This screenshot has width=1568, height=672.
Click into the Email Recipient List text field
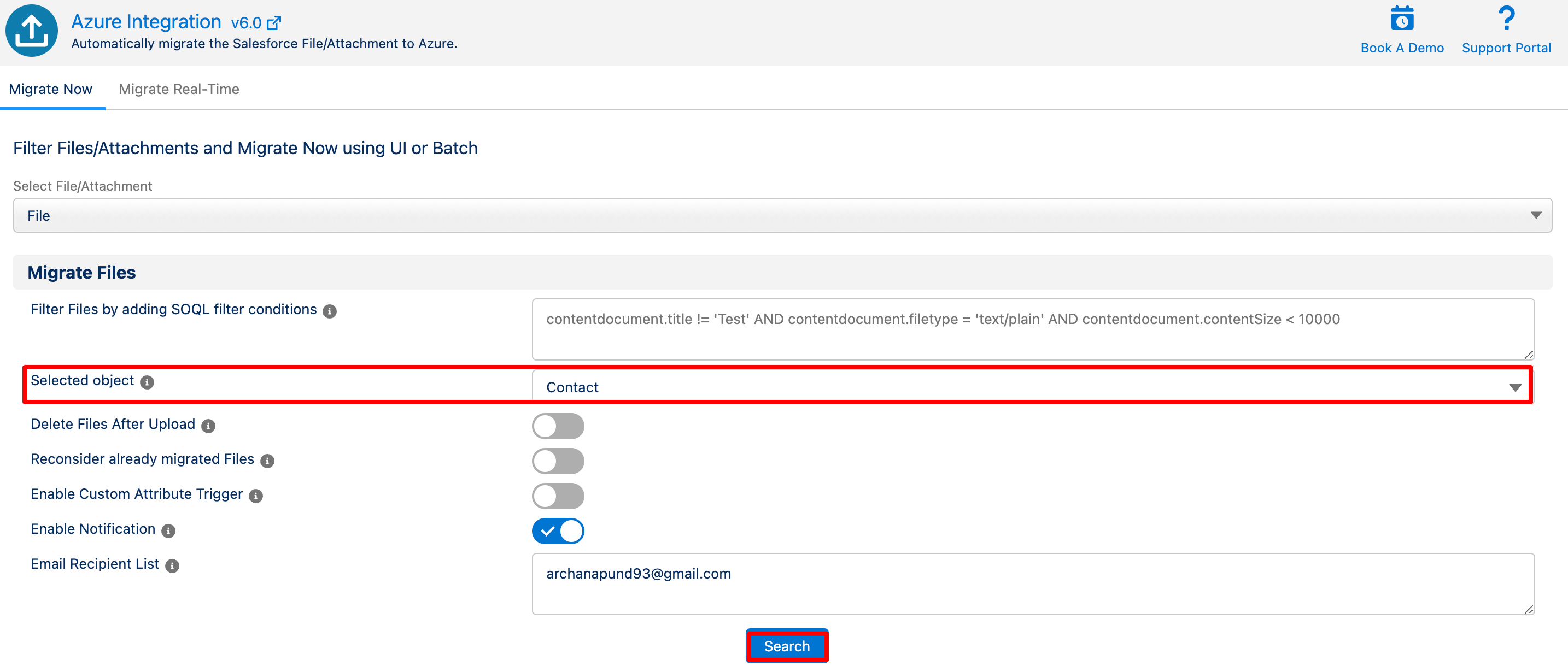(x=1032, y=583)
